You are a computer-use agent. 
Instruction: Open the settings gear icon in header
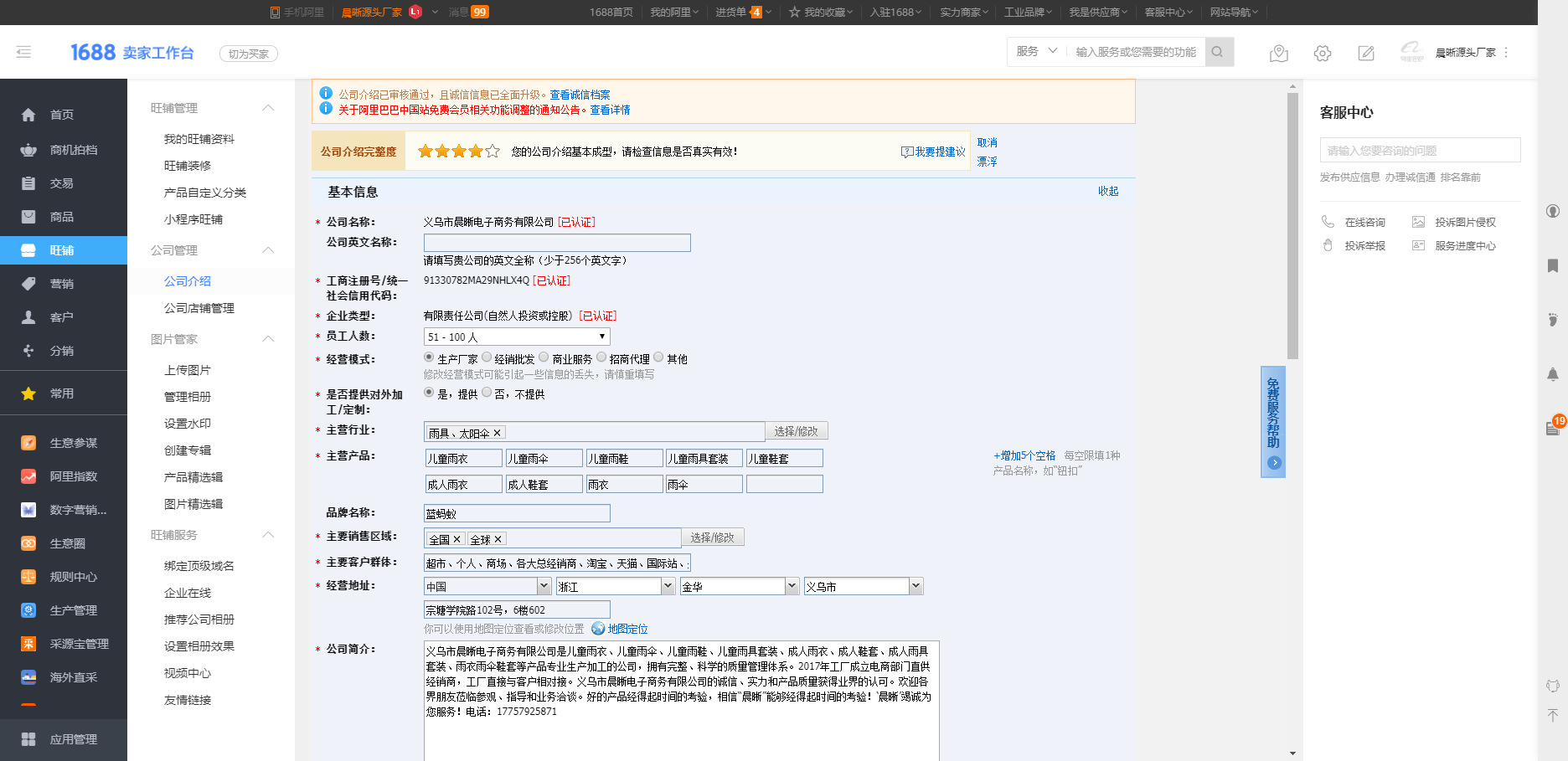tap(1323, 53)
